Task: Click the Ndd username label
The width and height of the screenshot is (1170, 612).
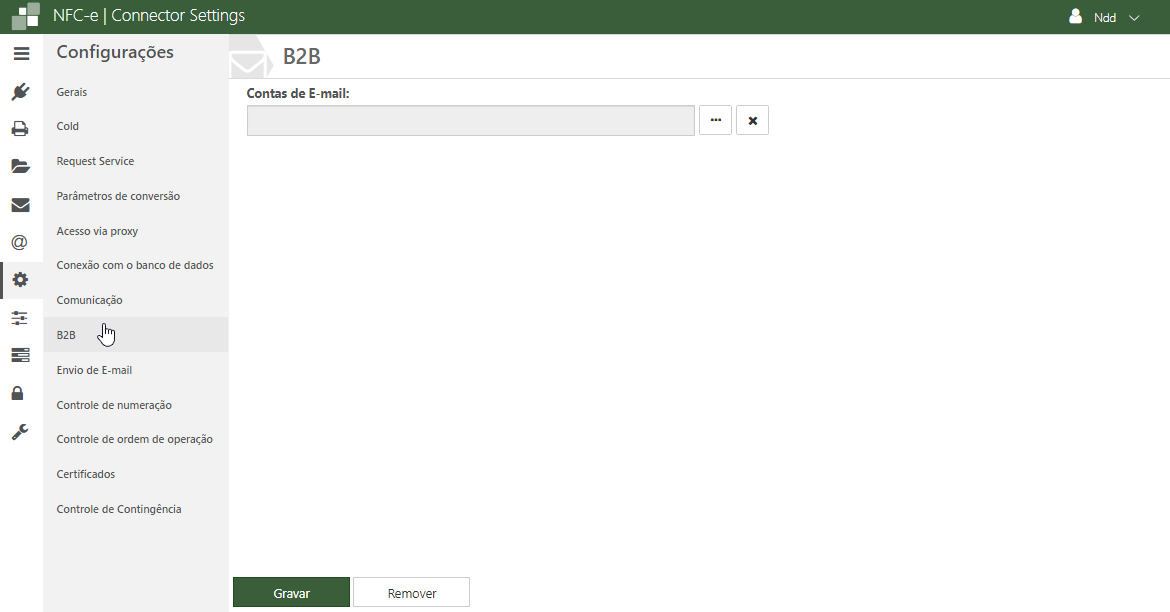Action: click(x=1104, y=18)
